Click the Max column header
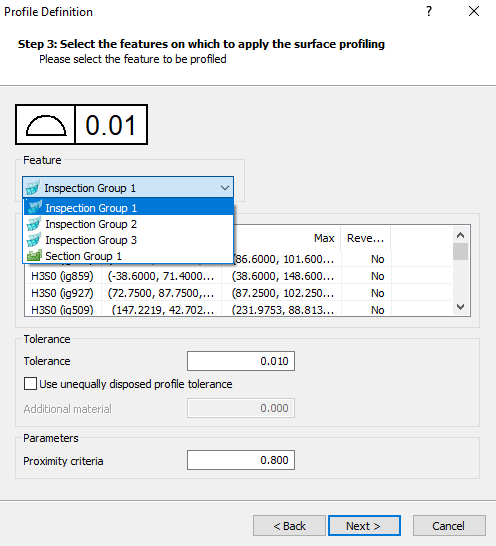496x546 pixels. 287,238
